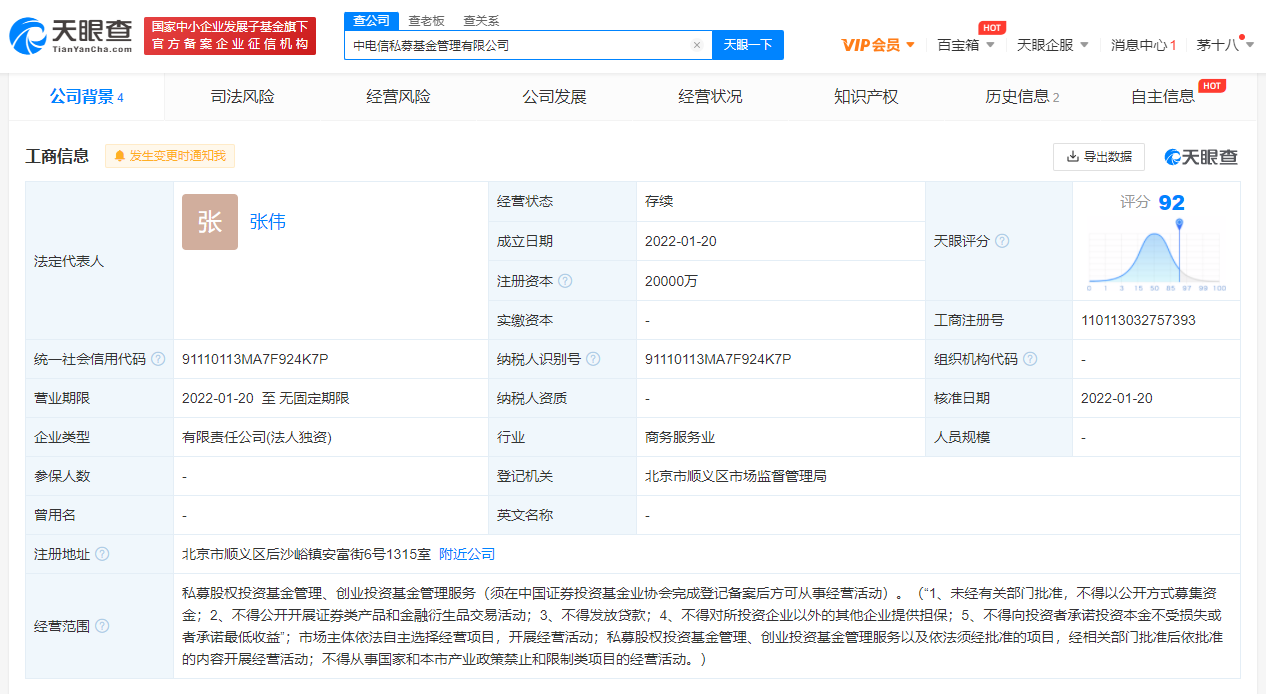
Task: Switch to the 知识产权 tab
Action: point(866,97)
